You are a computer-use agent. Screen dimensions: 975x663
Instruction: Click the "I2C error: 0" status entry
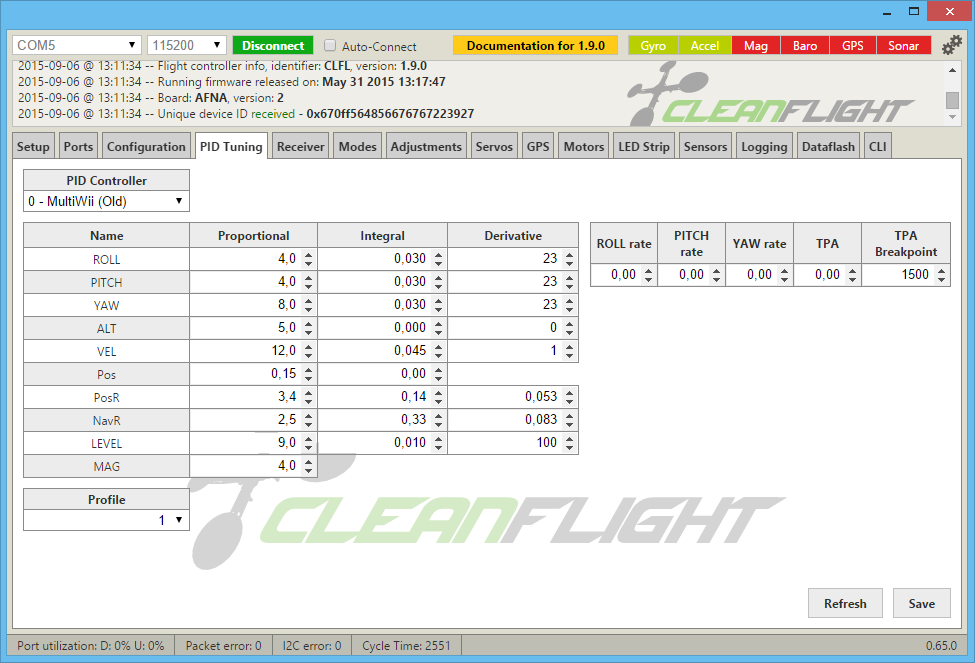point(312,646)
